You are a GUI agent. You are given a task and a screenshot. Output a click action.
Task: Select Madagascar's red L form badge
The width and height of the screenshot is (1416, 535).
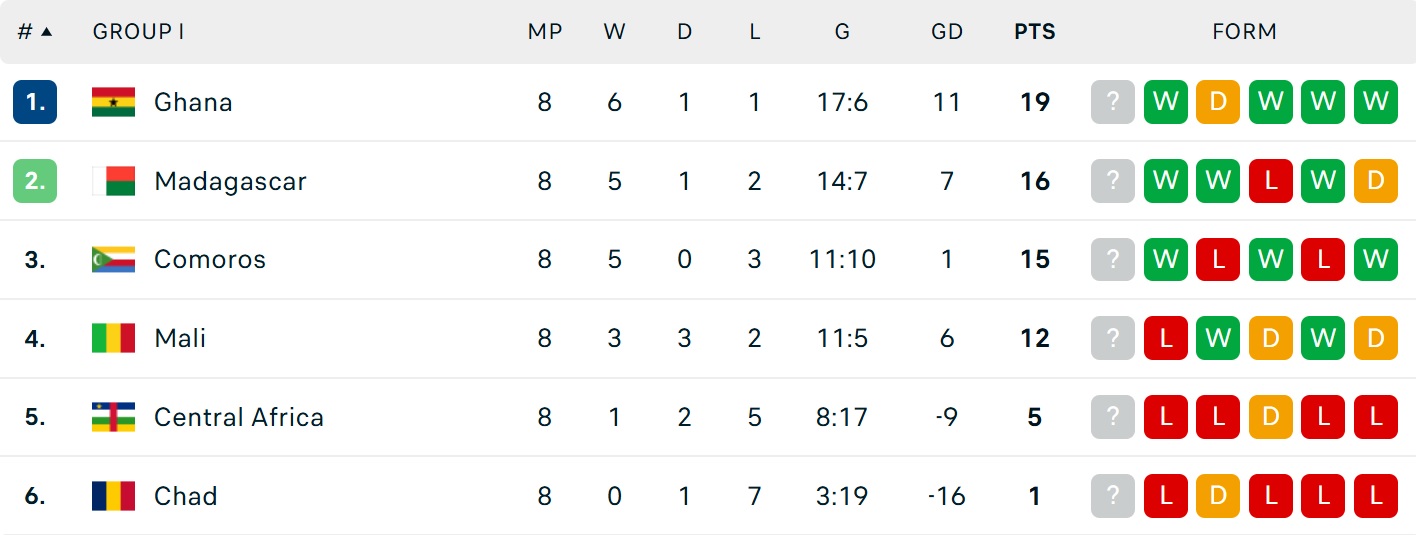pyautogui.click(x=1271, y=181)
